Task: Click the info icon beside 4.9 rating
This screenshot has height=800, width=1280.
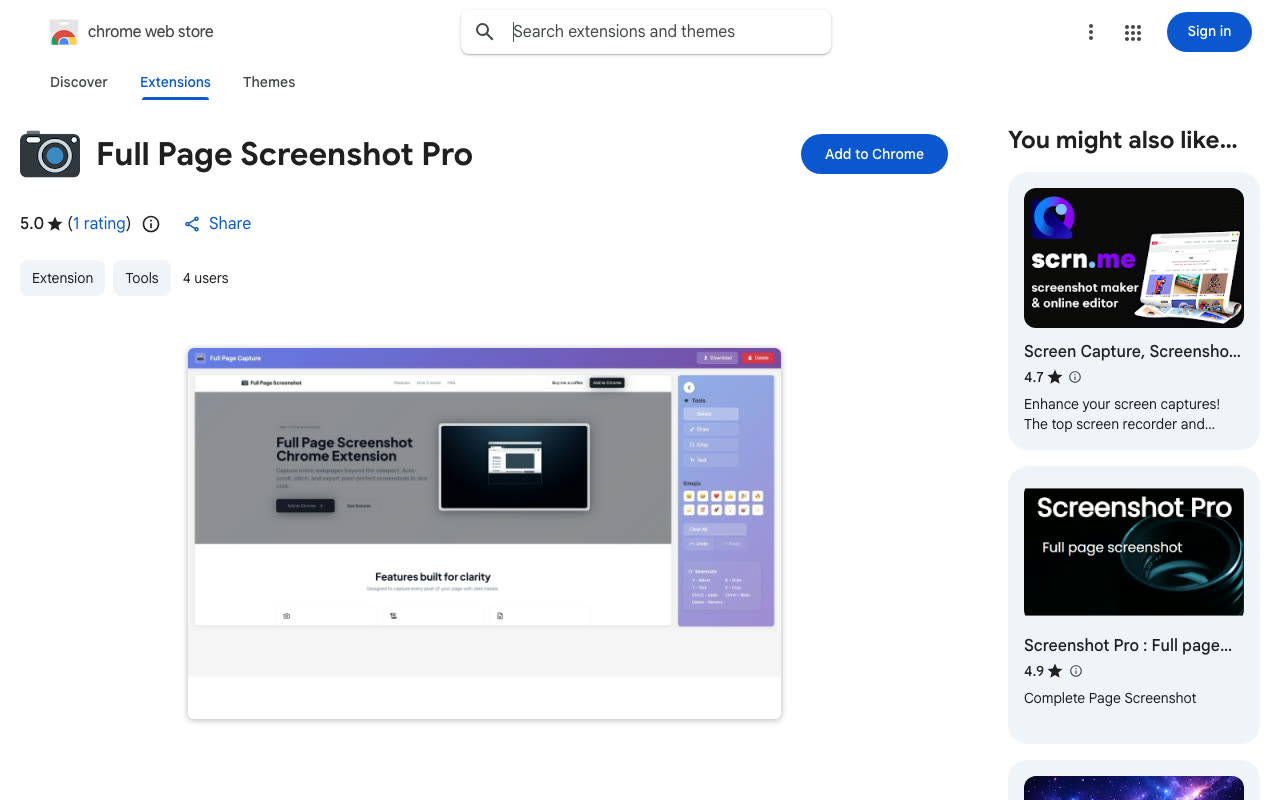Action: (1076, 671)
